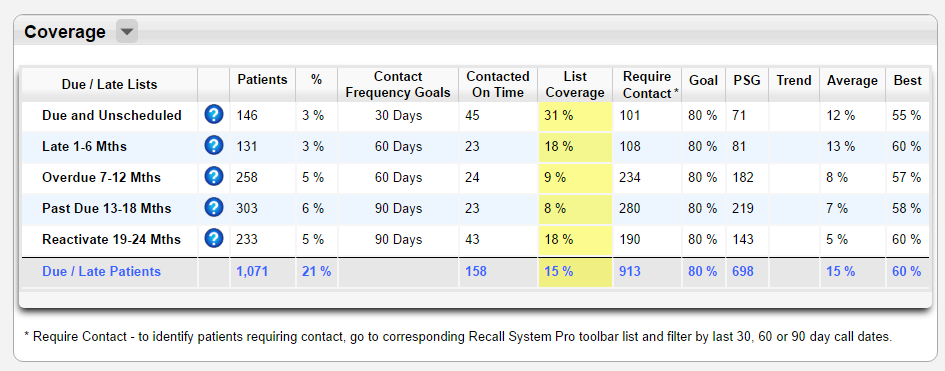Screen dimensions: 945x371
Task: Click 30 Days contact frequency goal
Action: click(398, 115)
